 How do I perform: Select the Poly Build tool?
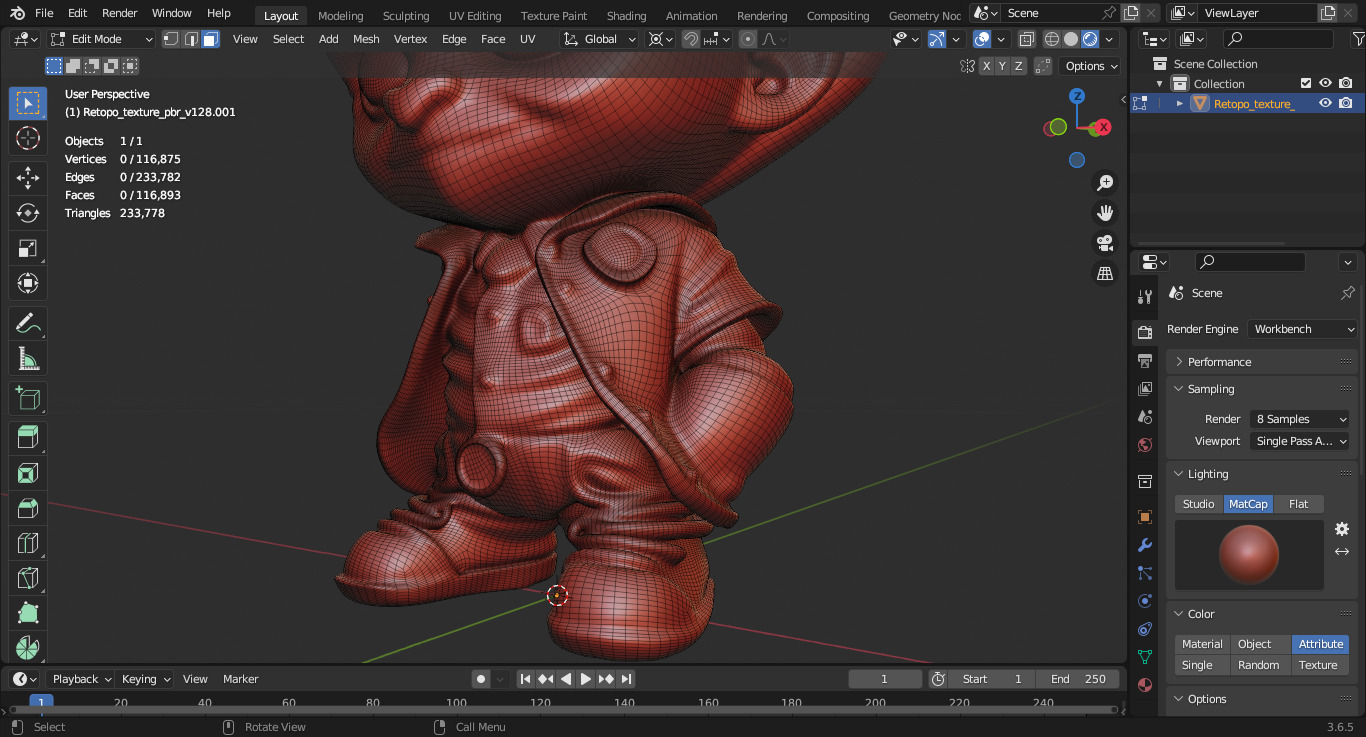click(28, 612)
